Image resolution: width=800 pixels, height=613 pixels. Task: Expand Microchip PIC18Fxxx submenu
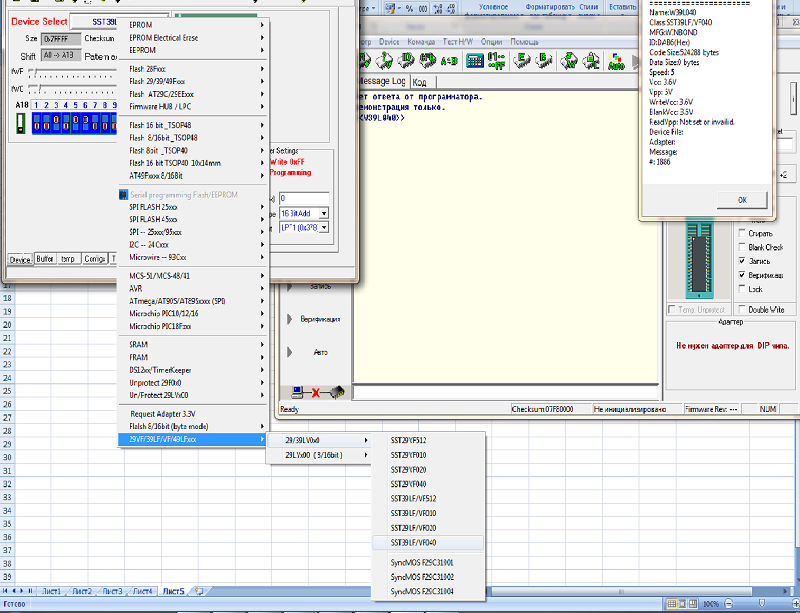click(x=193, y=326)
